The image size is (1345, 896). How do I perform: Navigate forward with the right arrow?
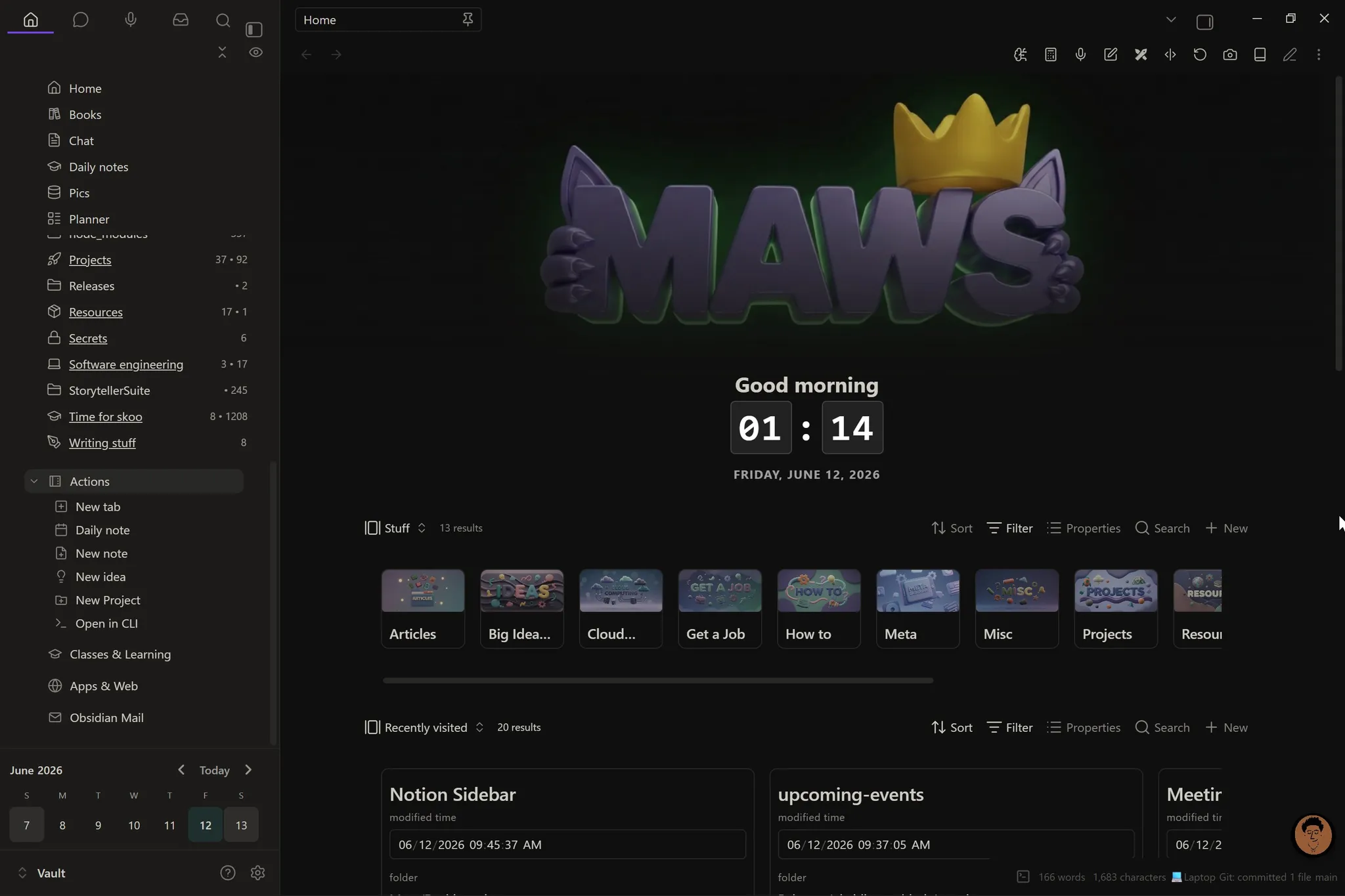tap(336, 54)
